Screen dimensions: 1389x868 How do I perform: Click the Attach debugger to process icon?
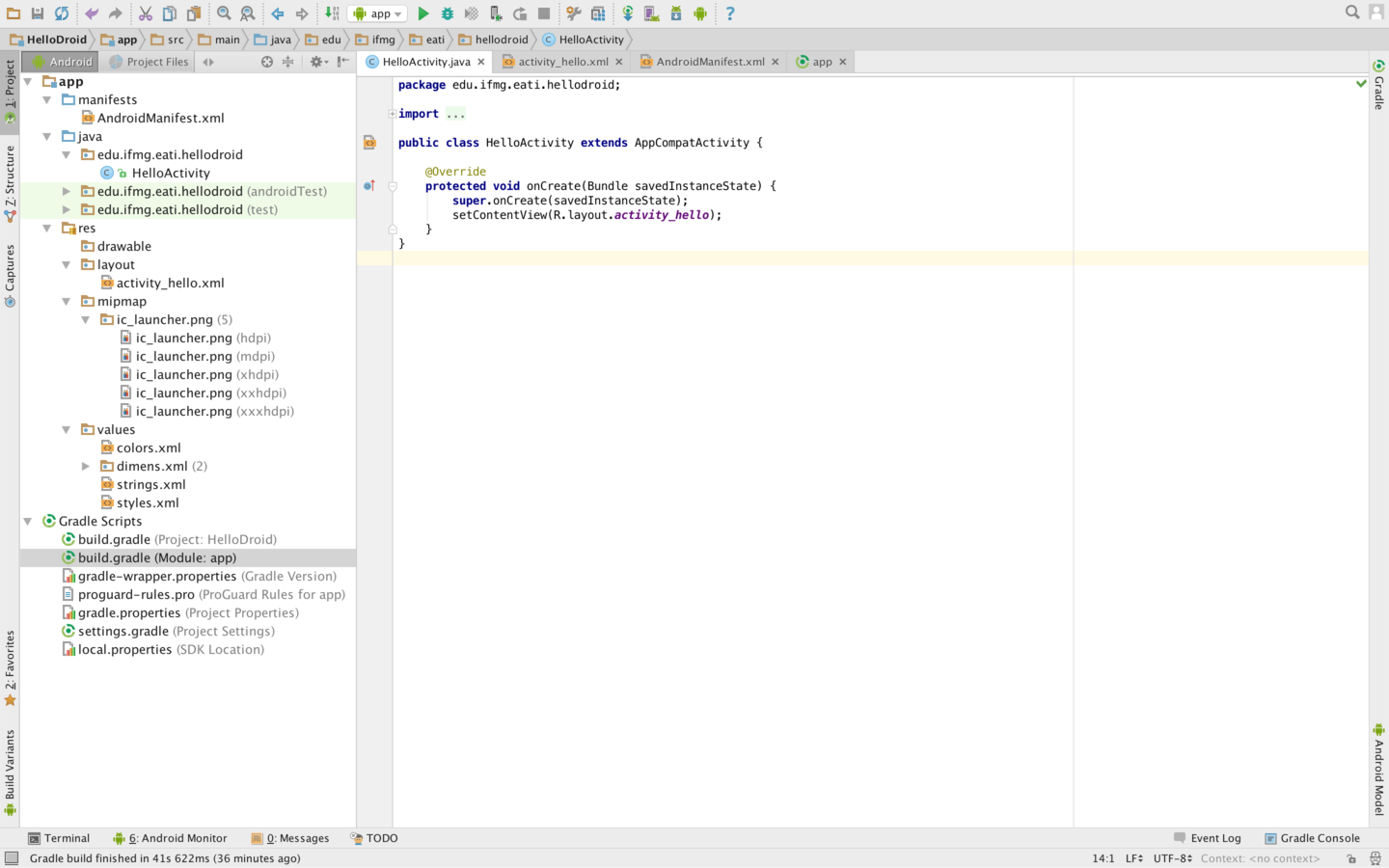pos(496,14)
